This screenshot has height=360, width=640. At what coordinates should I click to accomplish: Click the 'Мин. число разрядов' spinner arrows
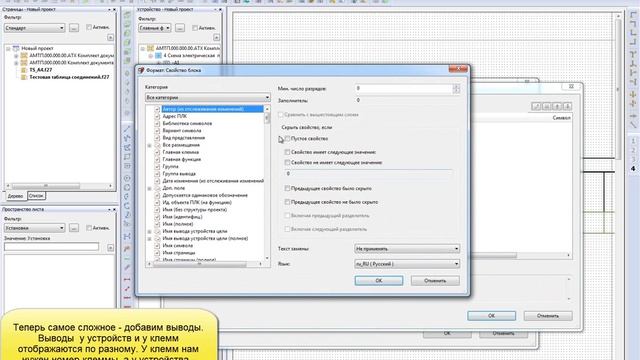pos(456,89)
